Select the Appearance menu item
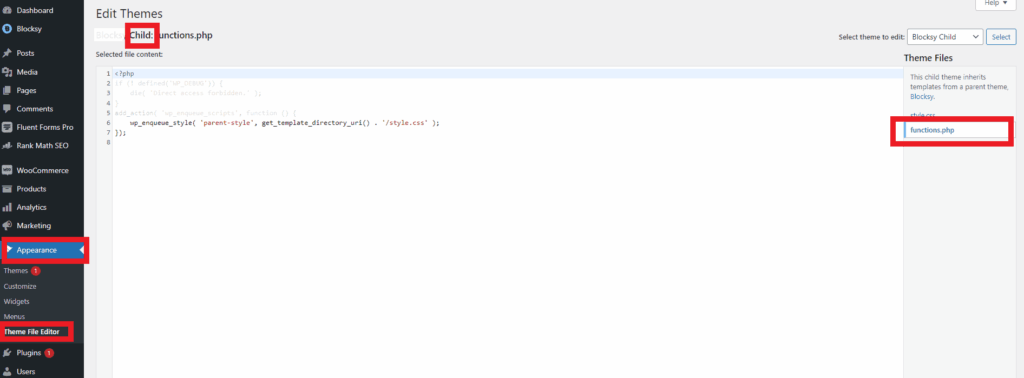Image resolution: width=1024 pixels, height=378 pixels. click(42, 250)
